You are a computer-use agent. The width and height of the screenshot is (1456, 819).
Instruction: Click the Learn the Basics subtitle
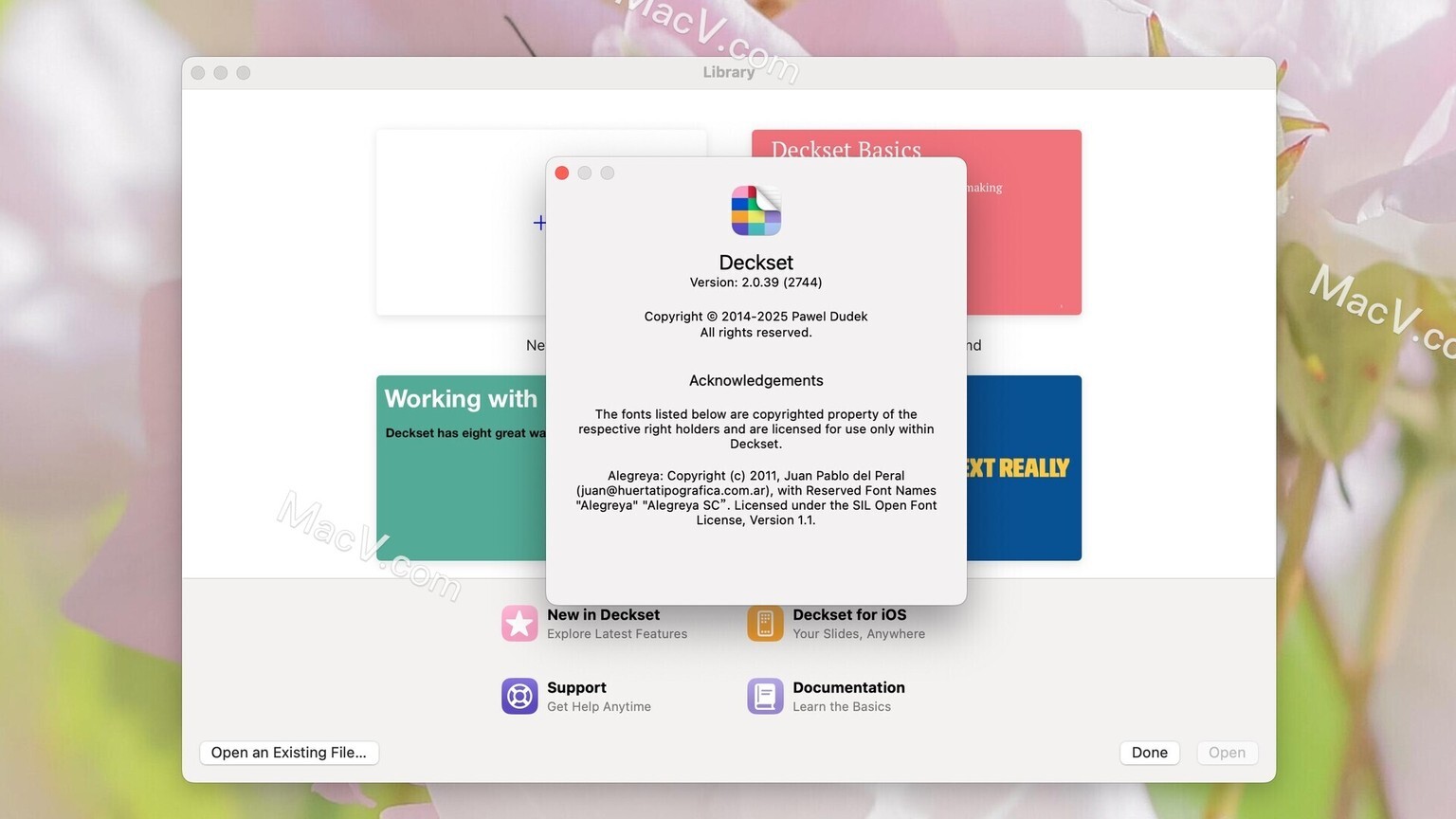[842, 707]
